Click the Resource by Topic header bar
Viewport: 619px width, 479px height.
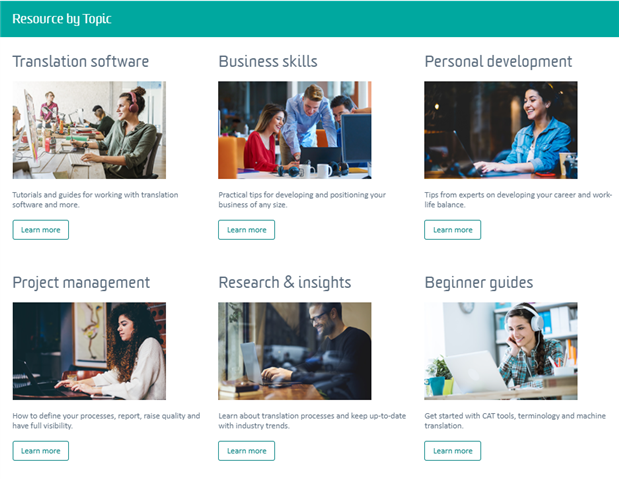pos(309,18)
